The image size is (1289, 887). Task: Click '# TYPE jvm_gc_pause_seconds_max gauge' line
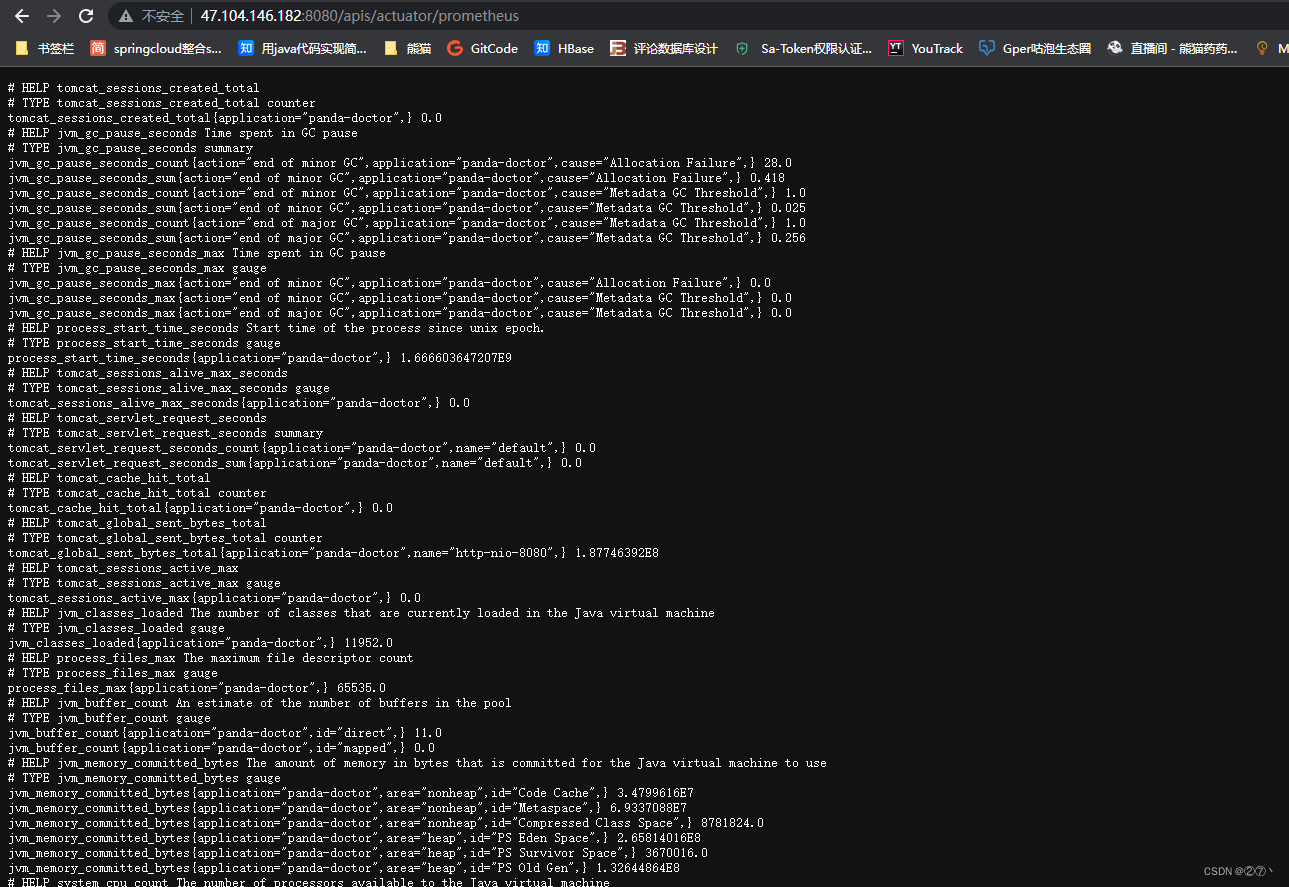pos(137,268)
